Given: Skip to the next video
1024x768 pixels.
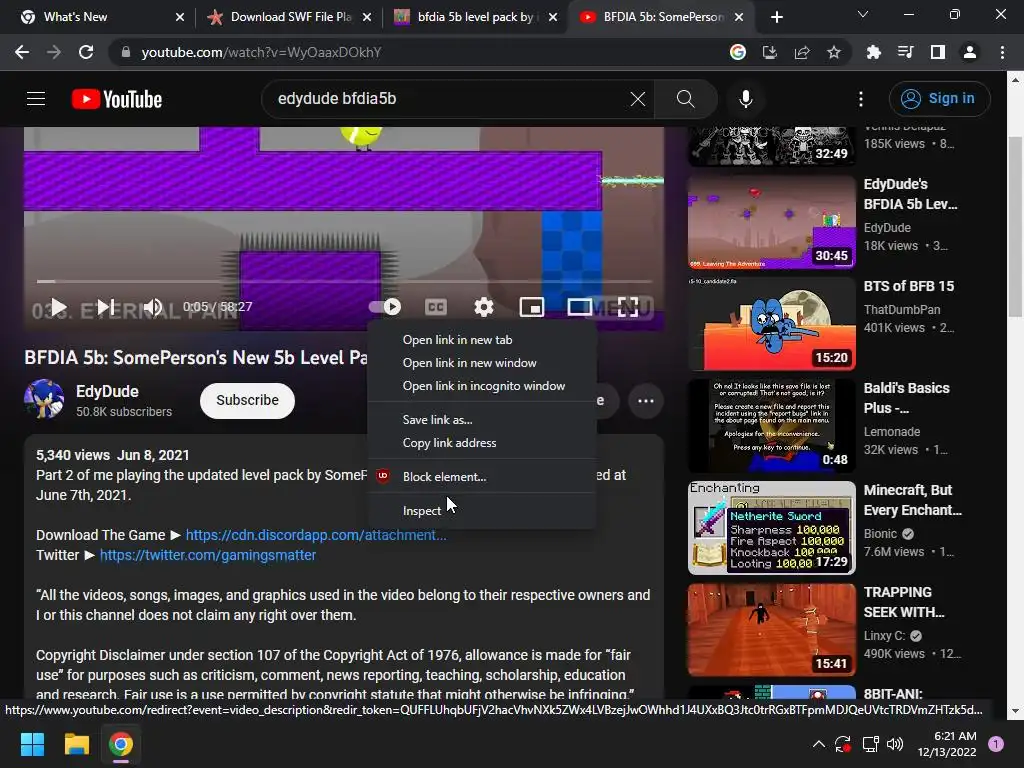Looking at the screenshot, I should 106,307.
